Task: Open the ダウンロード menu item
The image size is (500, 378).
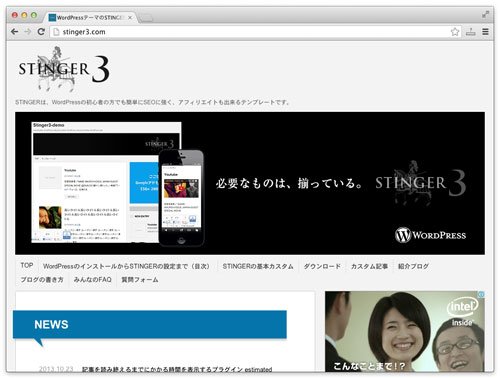Action: click(322, 266)
